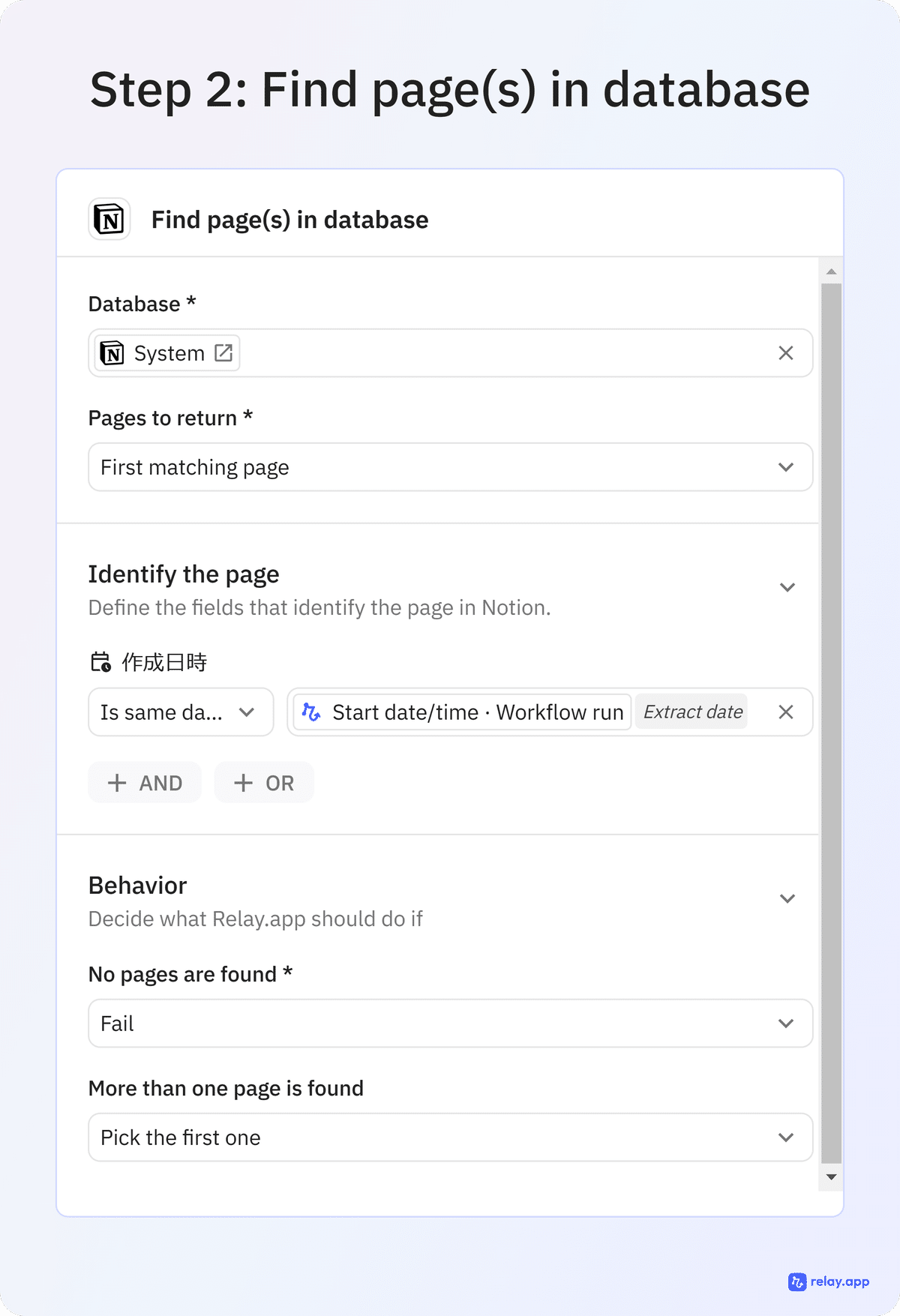Add an AND condition
This screenshot has width=900, height=1316.
click(x=145, y=783)
